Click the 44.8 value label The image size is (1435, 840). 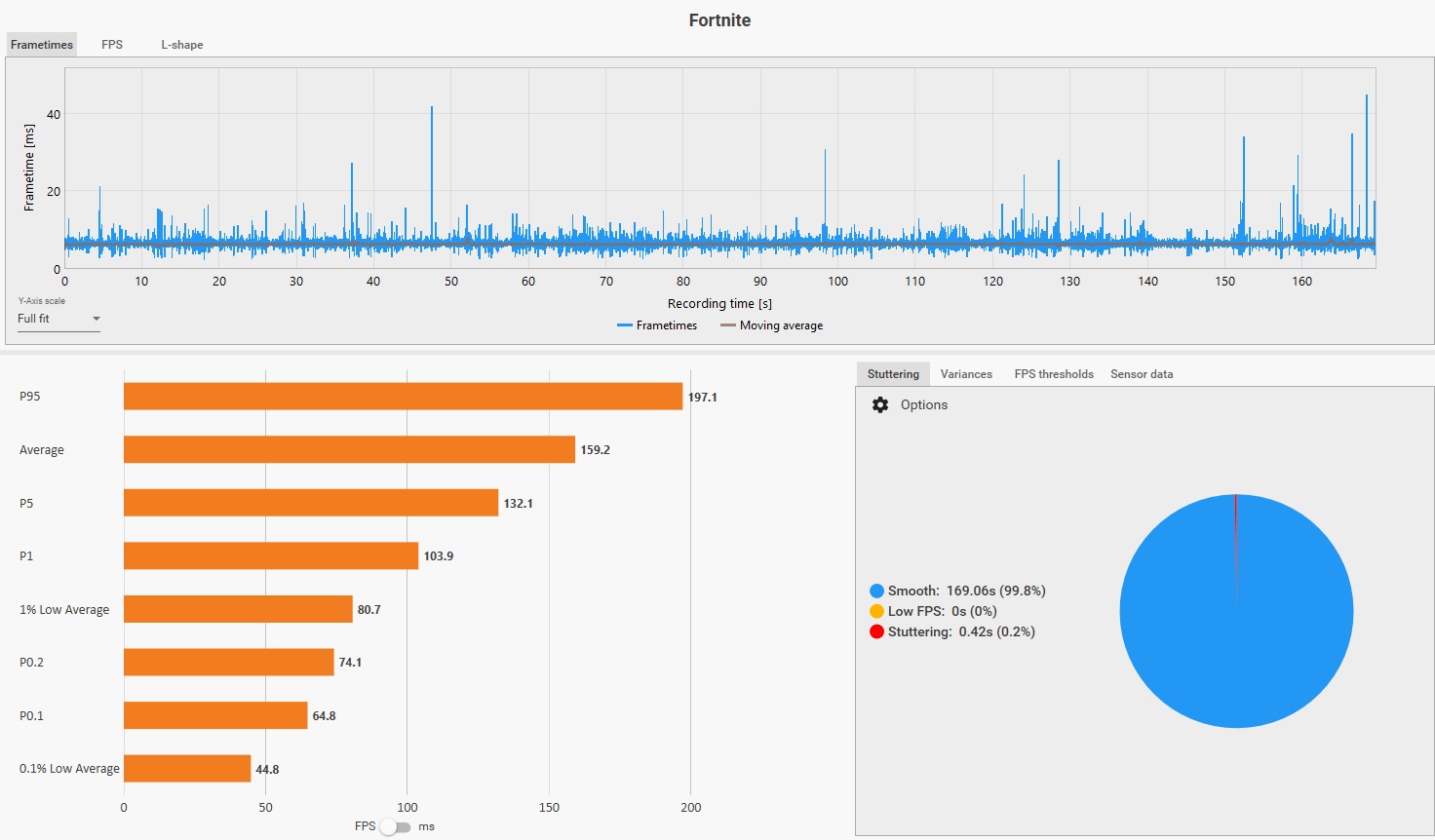(267, 770)
